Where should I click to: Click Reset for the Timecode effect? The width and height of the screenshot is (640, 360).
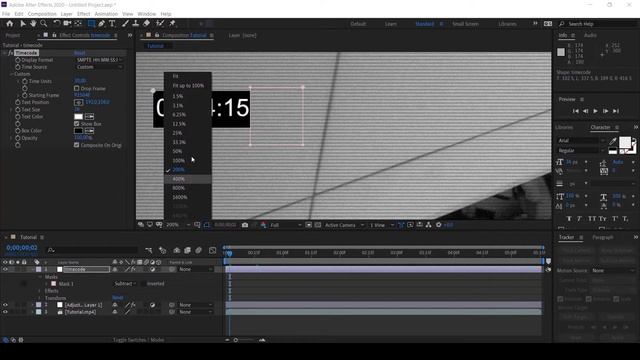pos(80,53)
